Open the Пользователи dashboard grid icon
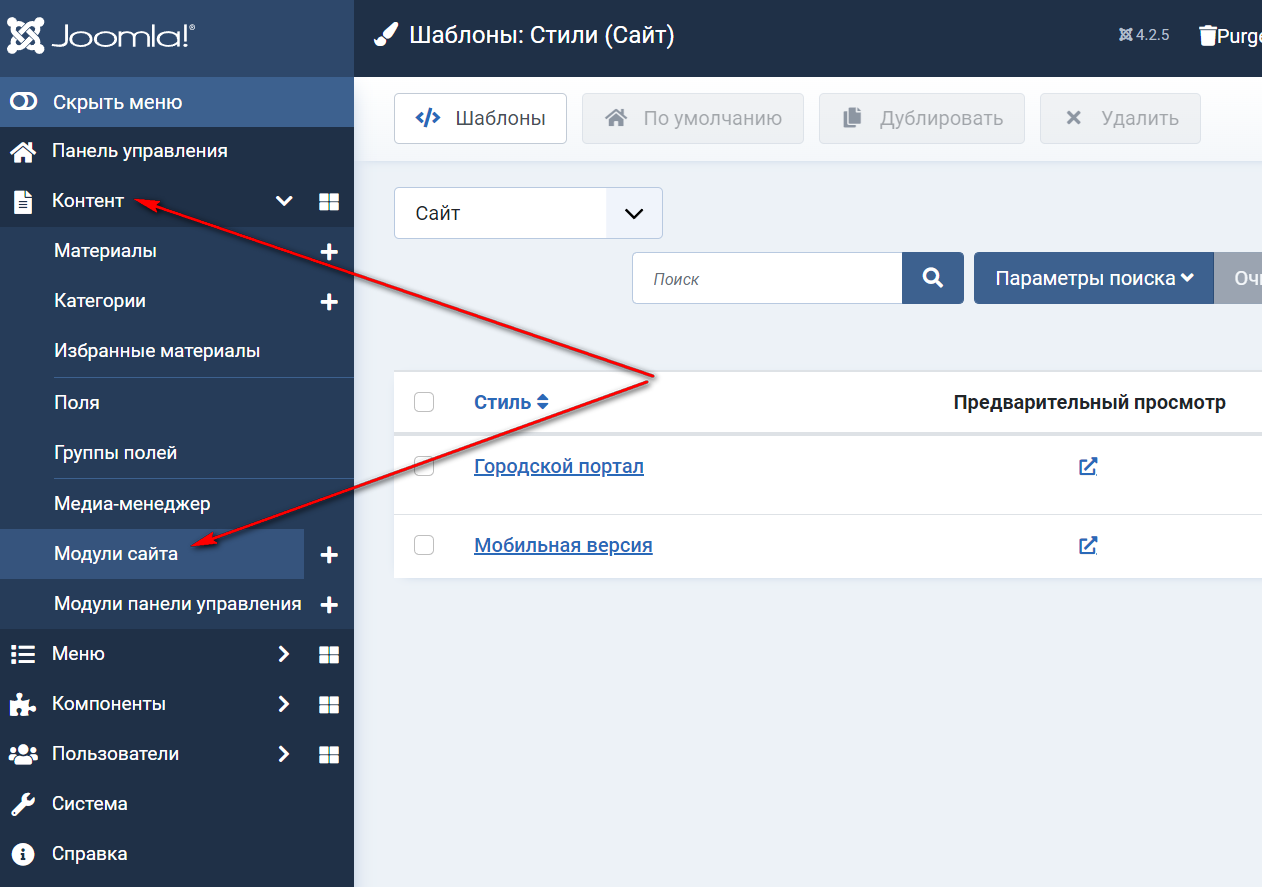The width and height of the screenshot is (1262, 887). pyautogui.click(x=329, y=755)
